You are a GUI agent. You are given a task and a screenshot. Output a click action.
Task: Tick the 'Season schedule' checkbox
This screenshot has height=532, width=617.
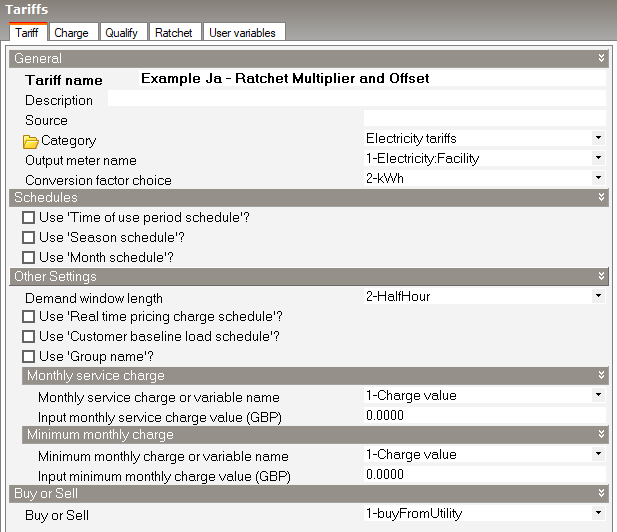click(29, 238)
